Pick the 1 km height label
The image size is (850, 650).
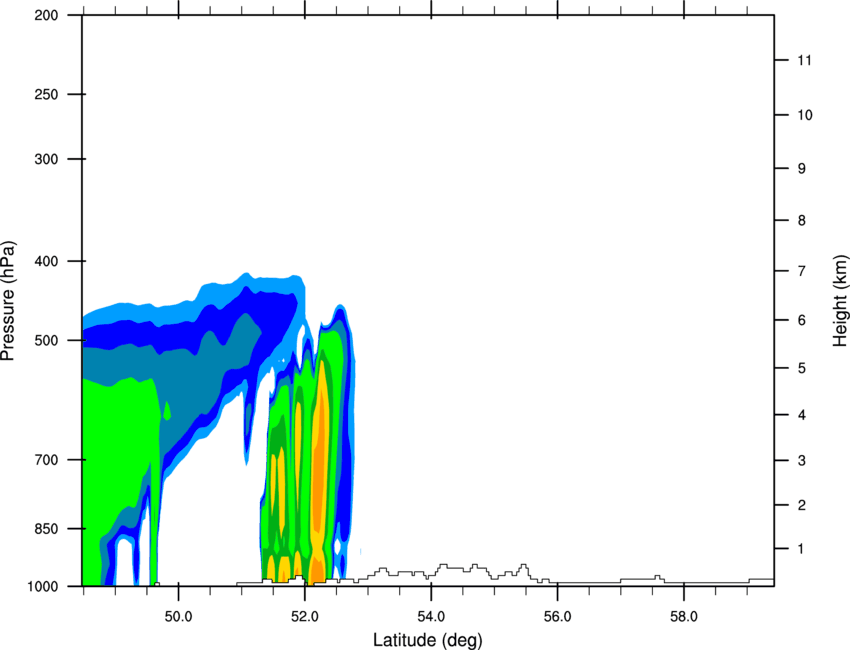click(801, 549)
